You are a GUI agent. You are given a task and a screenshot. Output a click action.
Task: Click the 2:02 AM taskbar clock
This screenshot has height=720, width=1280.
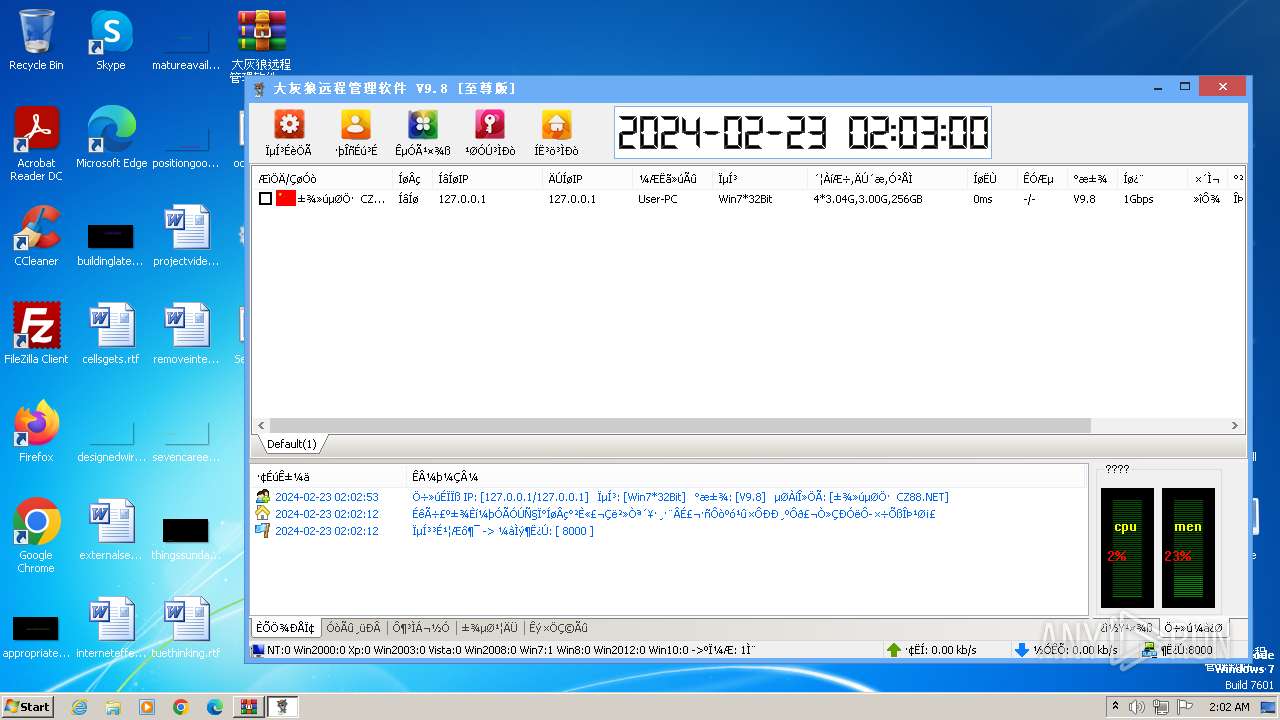tap(1229, 707)
